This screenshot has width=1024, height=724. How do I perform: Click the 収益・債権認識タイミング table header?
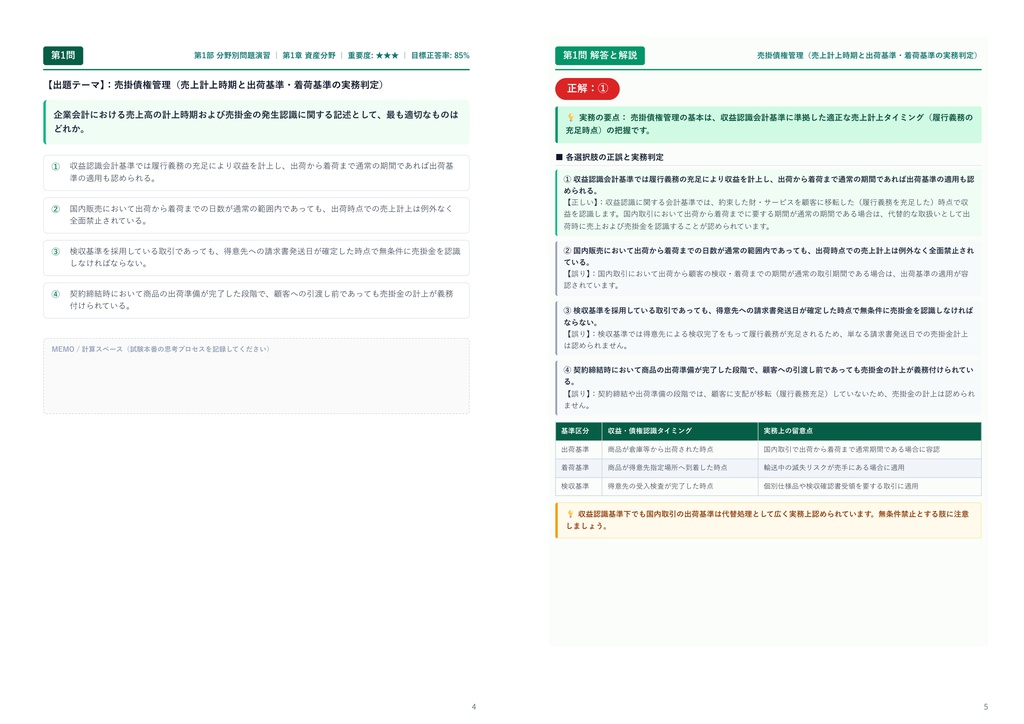(679, 431)
